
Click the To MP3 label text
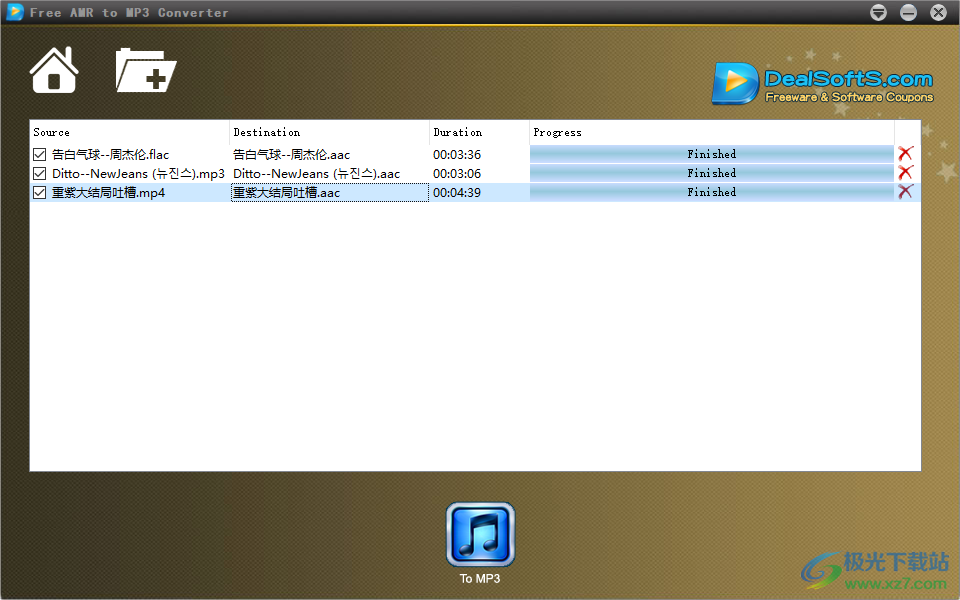click(x=480, y=579)
